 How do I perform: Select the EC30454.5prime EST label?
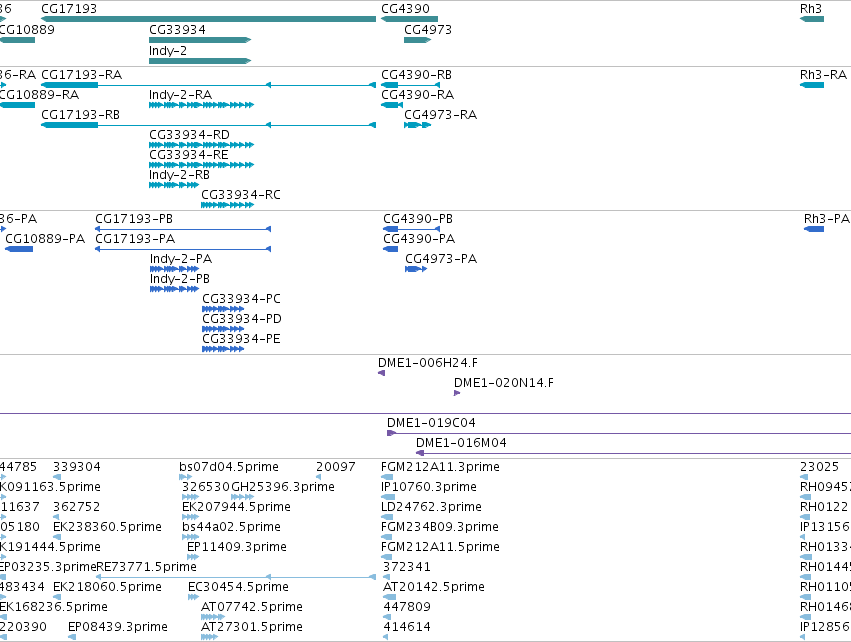[238, 587]
